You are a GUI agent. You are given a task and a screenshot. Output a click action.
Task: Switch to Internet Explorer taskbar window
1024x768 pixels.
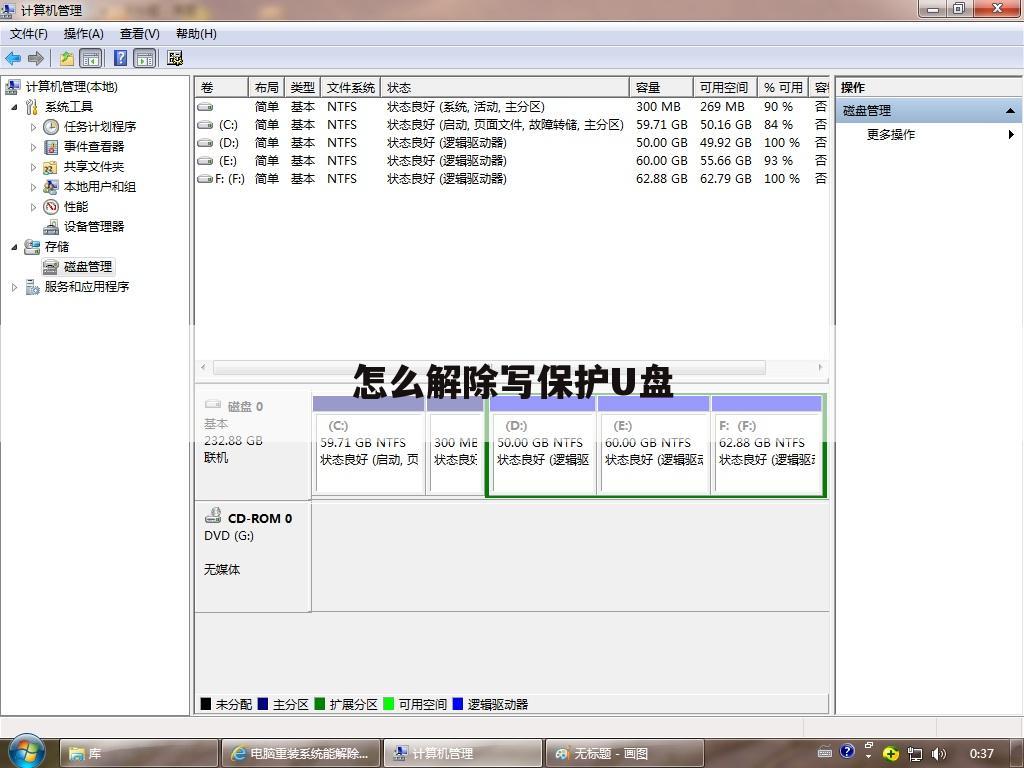[x=300, y=754]
